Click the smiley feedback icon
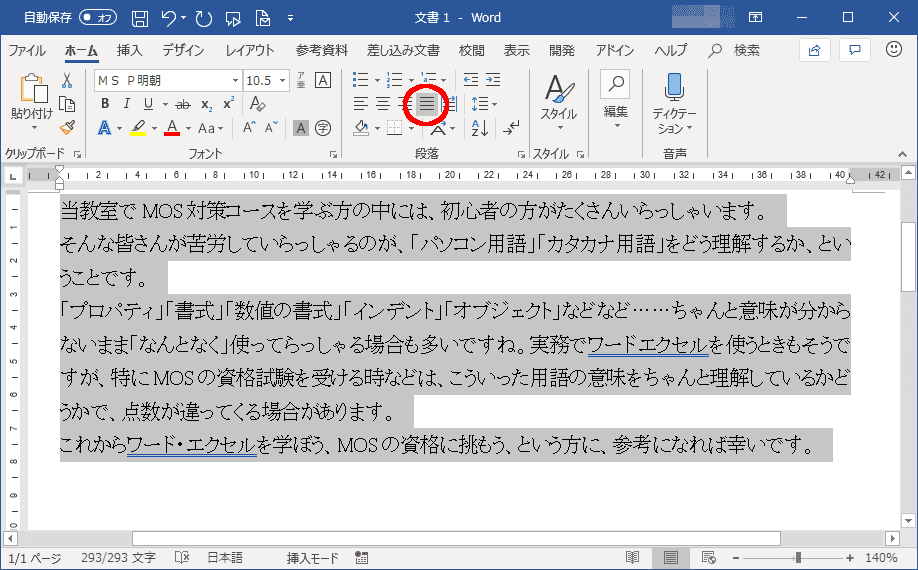This screenshot has height=570, width=918. click(x=894, y=49)
